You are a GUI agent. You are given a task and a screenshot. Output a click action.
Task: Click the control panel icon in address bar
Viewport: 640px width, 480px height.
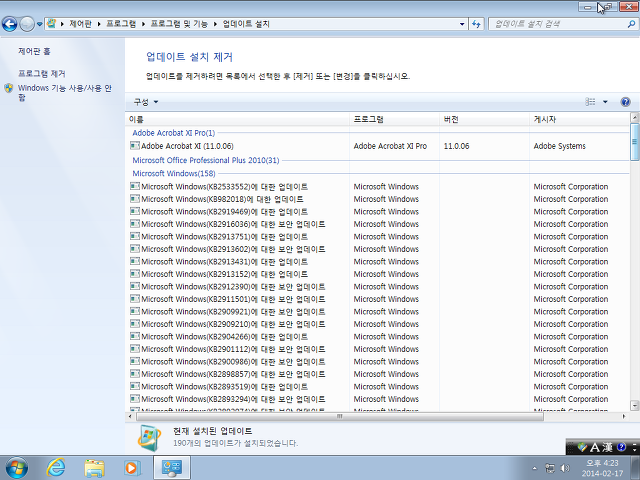tap(51, 24)
